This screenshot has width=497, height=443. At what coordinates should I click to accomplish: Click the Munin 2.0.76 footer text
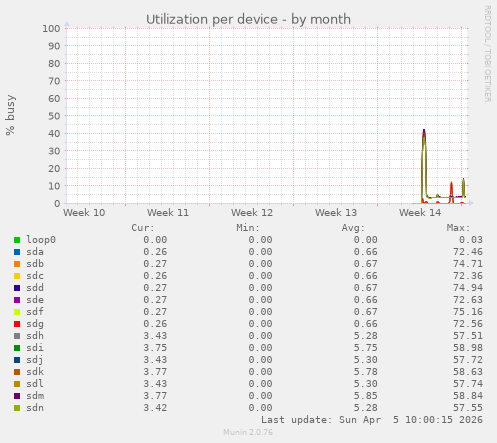coord(248,432)
